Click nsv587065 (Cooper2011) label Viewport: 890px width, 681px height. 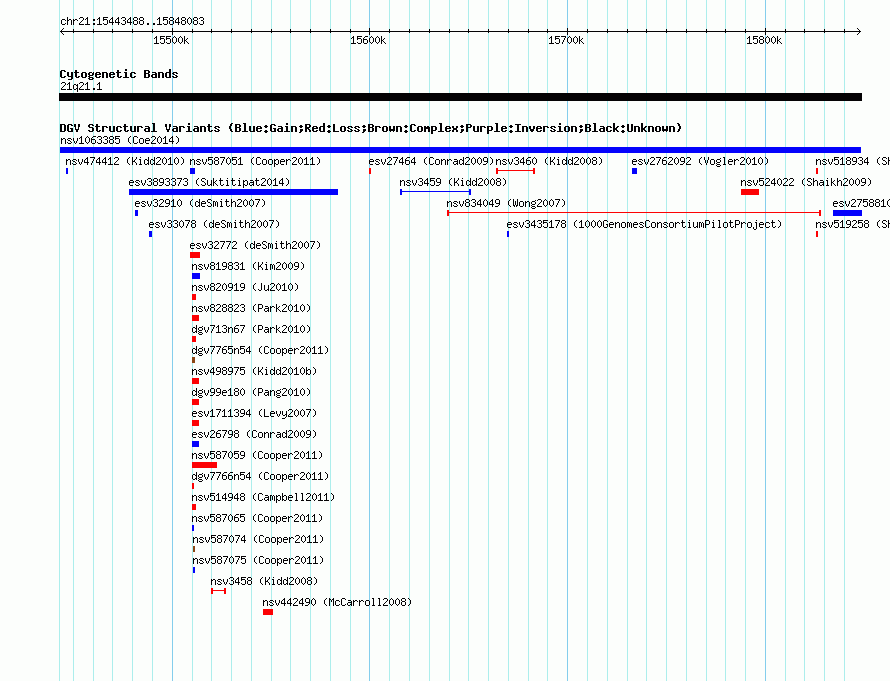[257, 518]
